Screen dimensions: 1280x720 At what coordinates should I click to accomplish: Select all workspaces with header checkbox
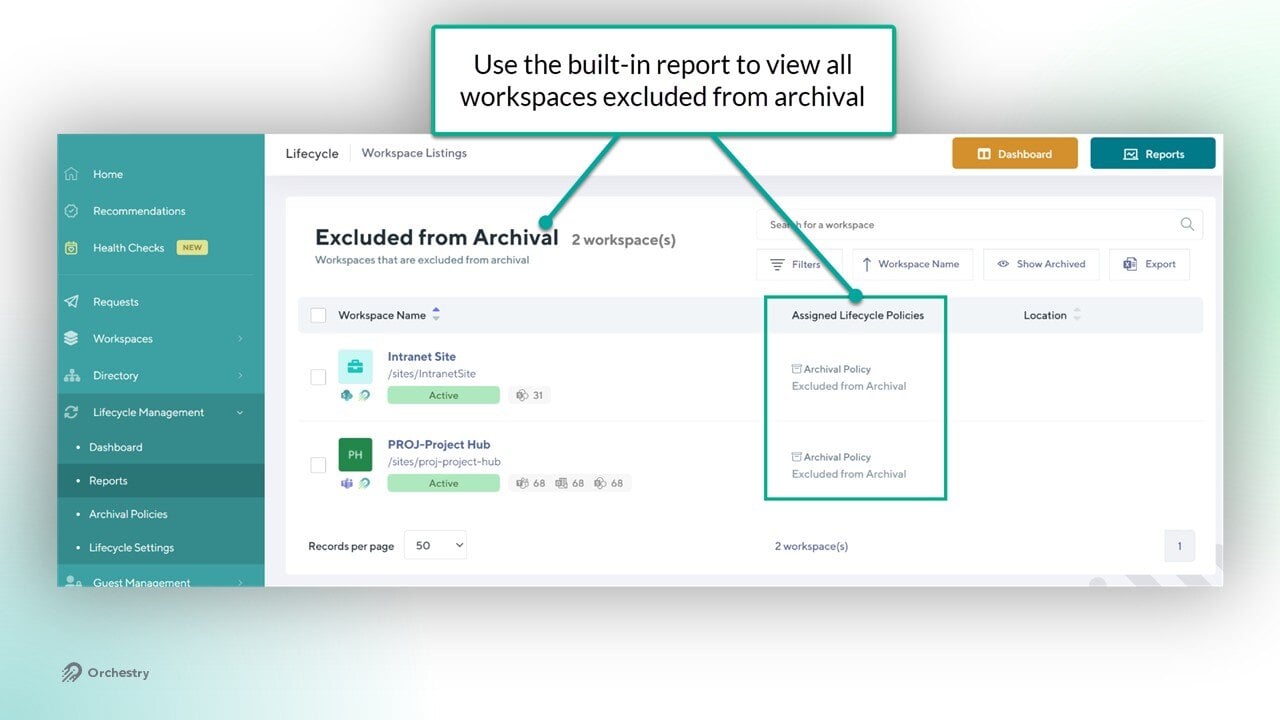318,315
